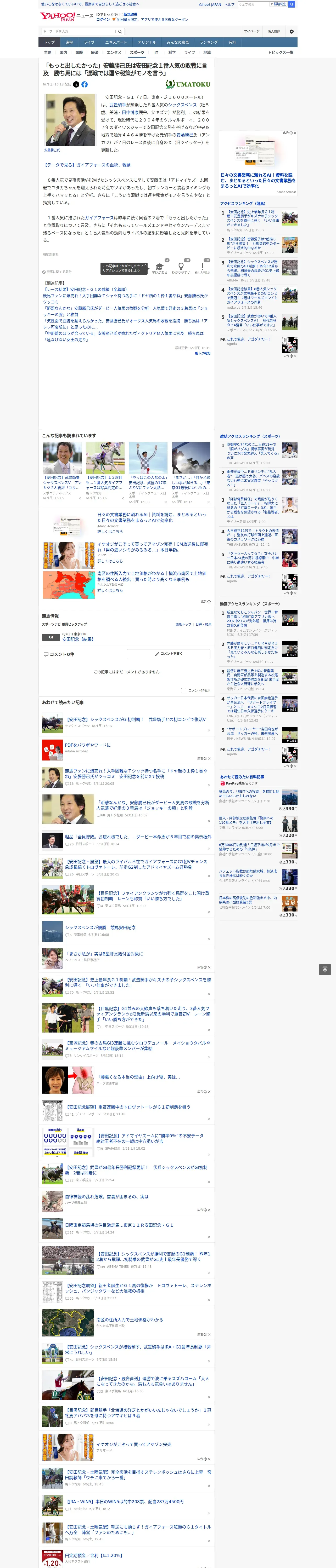This screenshot has height=1568, width=336.
Task: Close the Adobe Acrobat sidebar ad
Action: [x=295, y=133]
